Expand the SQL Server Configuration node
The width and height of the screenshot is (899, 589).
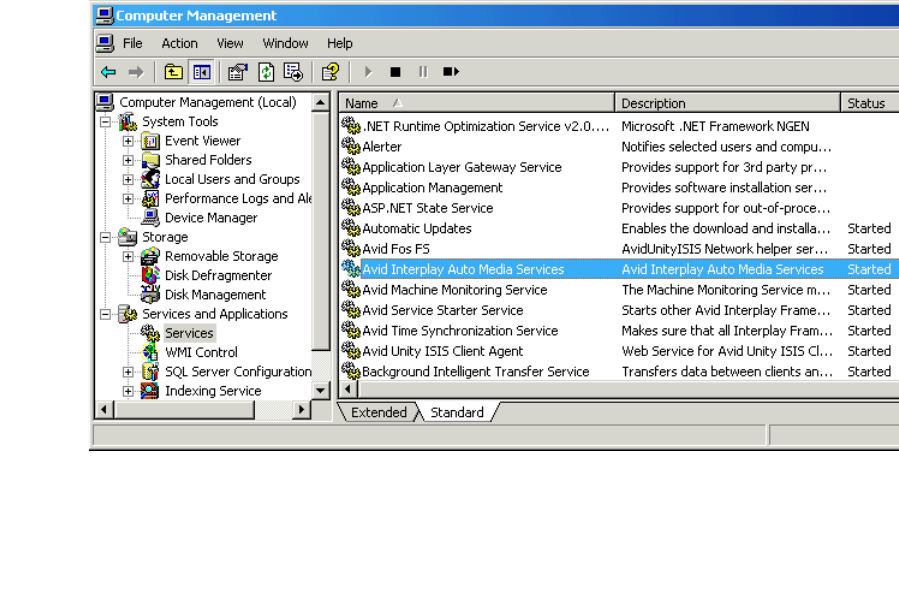[128, 372]
